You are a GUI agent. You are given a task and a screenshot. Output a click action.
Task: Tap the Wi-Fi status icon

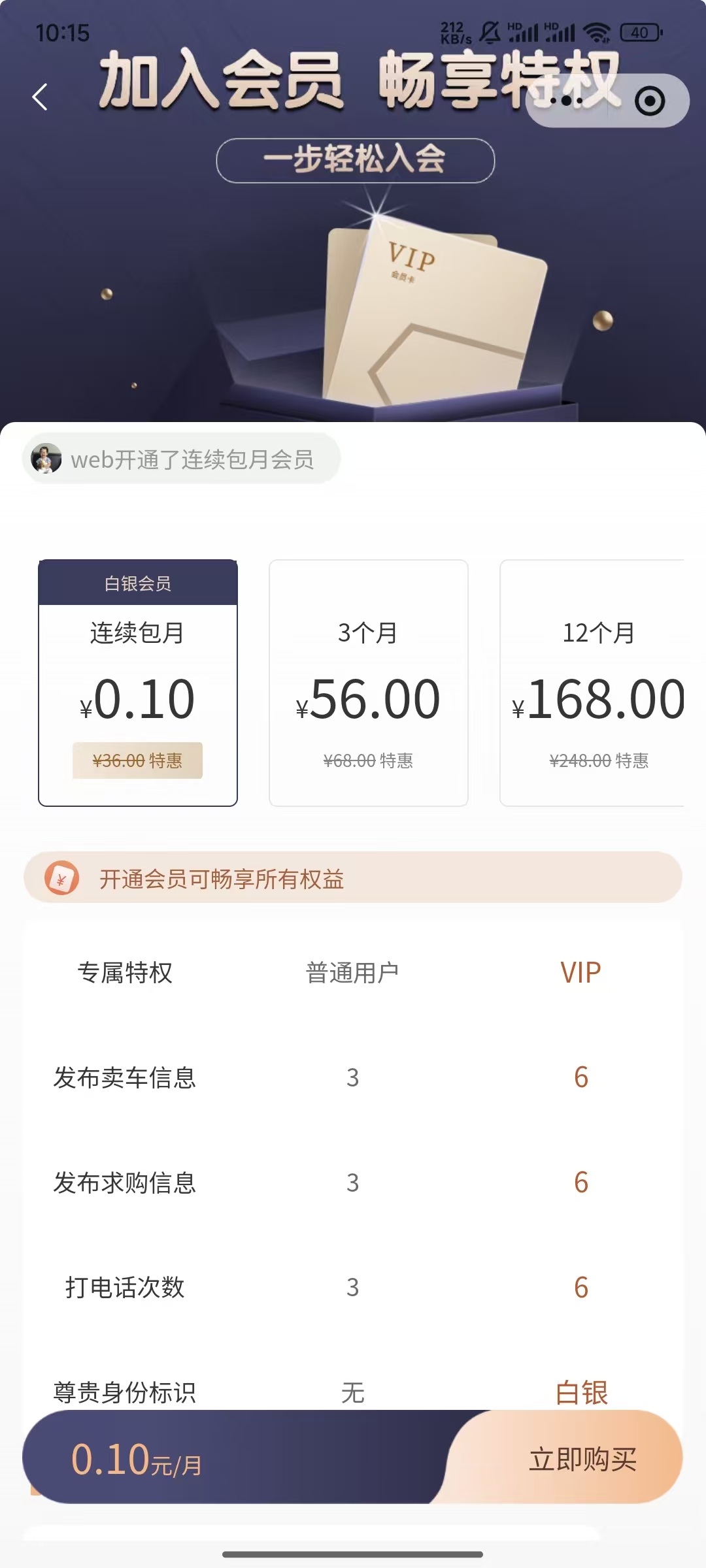click(x=596, y=32)
